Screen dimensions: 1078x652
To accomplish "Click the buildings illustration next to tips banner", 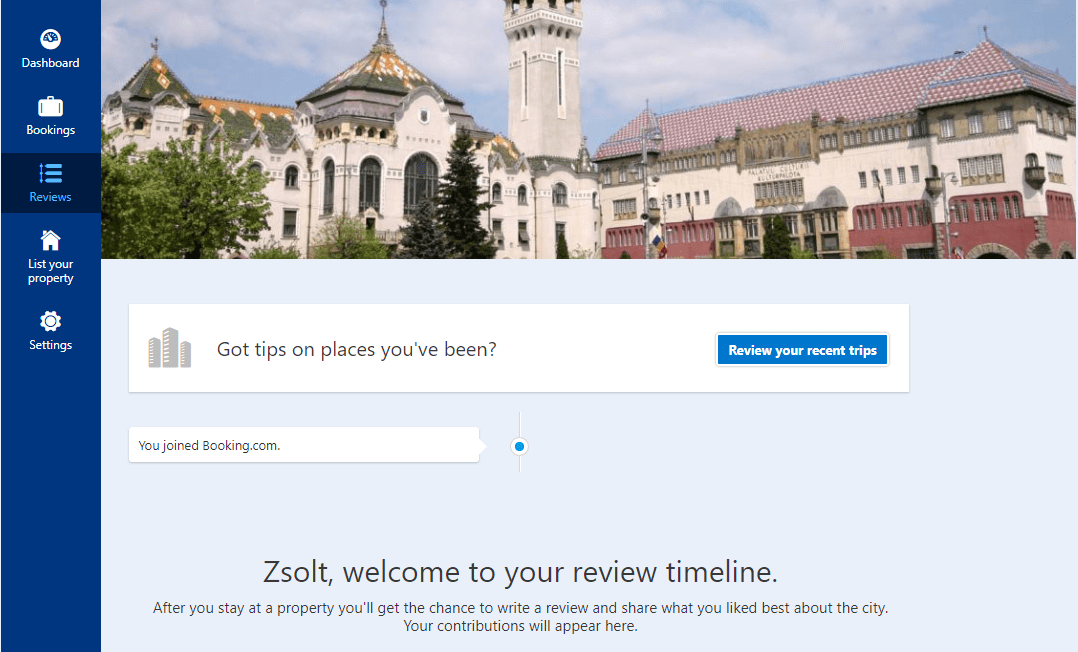I will pyautogui.click(x=169, y=347).
